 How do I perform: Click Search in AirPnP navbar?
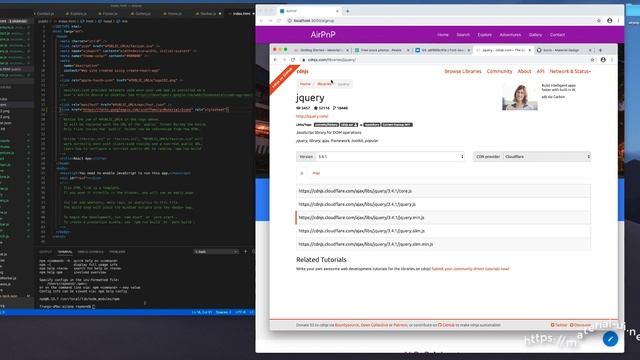pos(463,35)
